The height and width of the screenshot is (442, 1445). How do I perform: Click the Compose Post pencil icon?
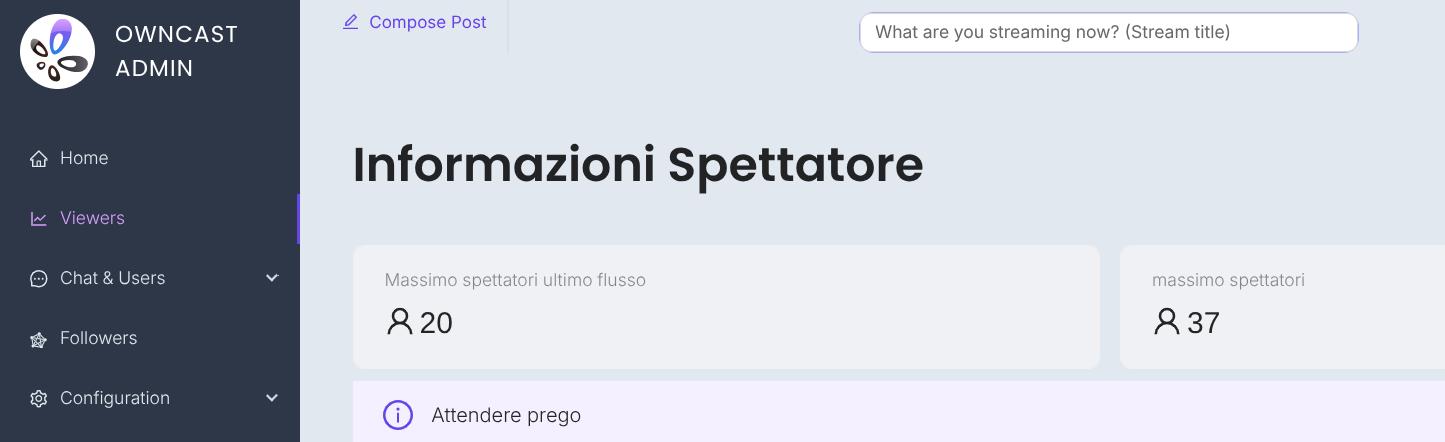[350, 22]
